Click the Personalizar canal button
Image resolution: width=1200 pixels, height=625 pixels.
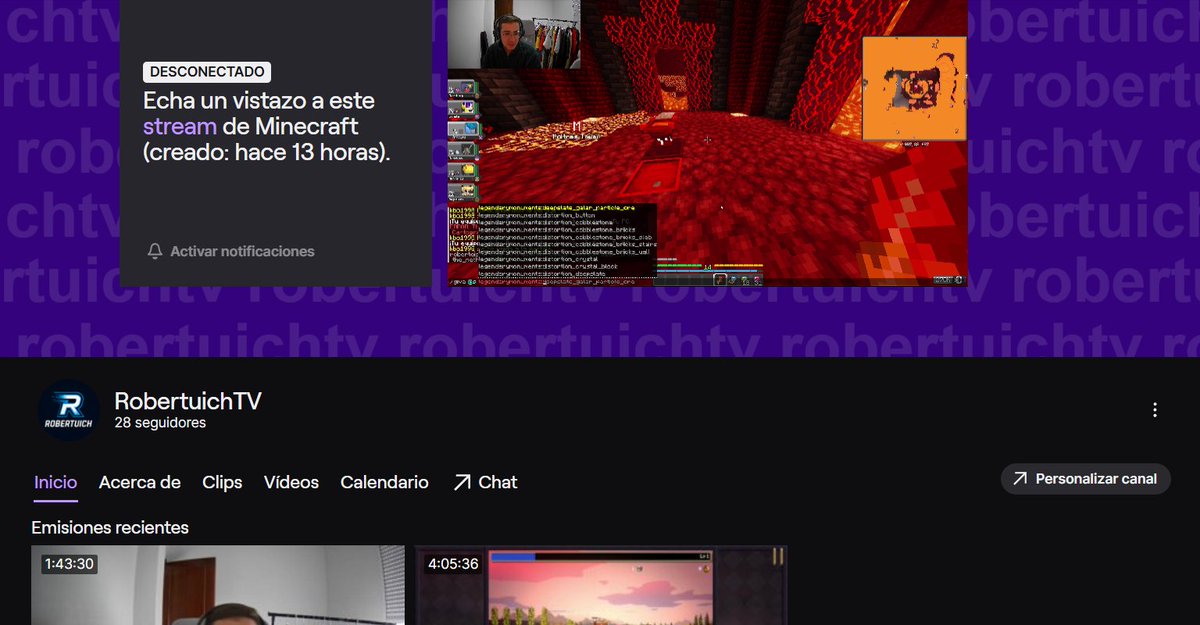tap(1086, 479)
